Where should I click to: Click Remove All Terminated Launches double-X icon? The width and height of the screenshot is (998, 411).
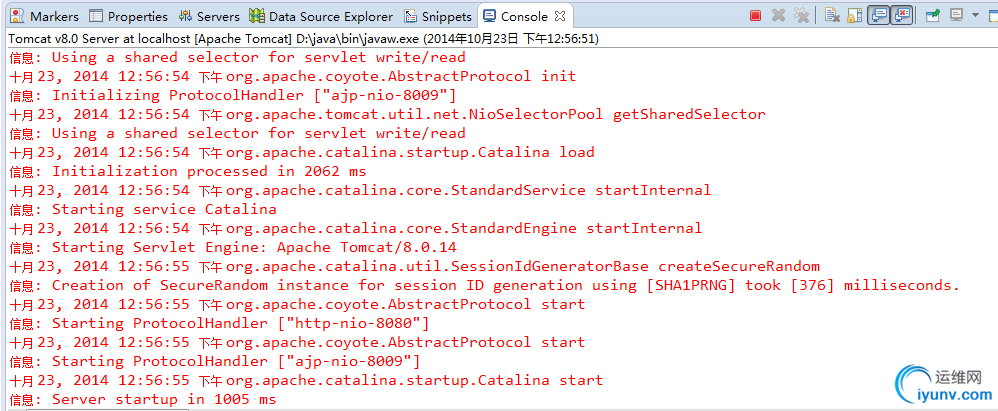click(x=801, y=16)
